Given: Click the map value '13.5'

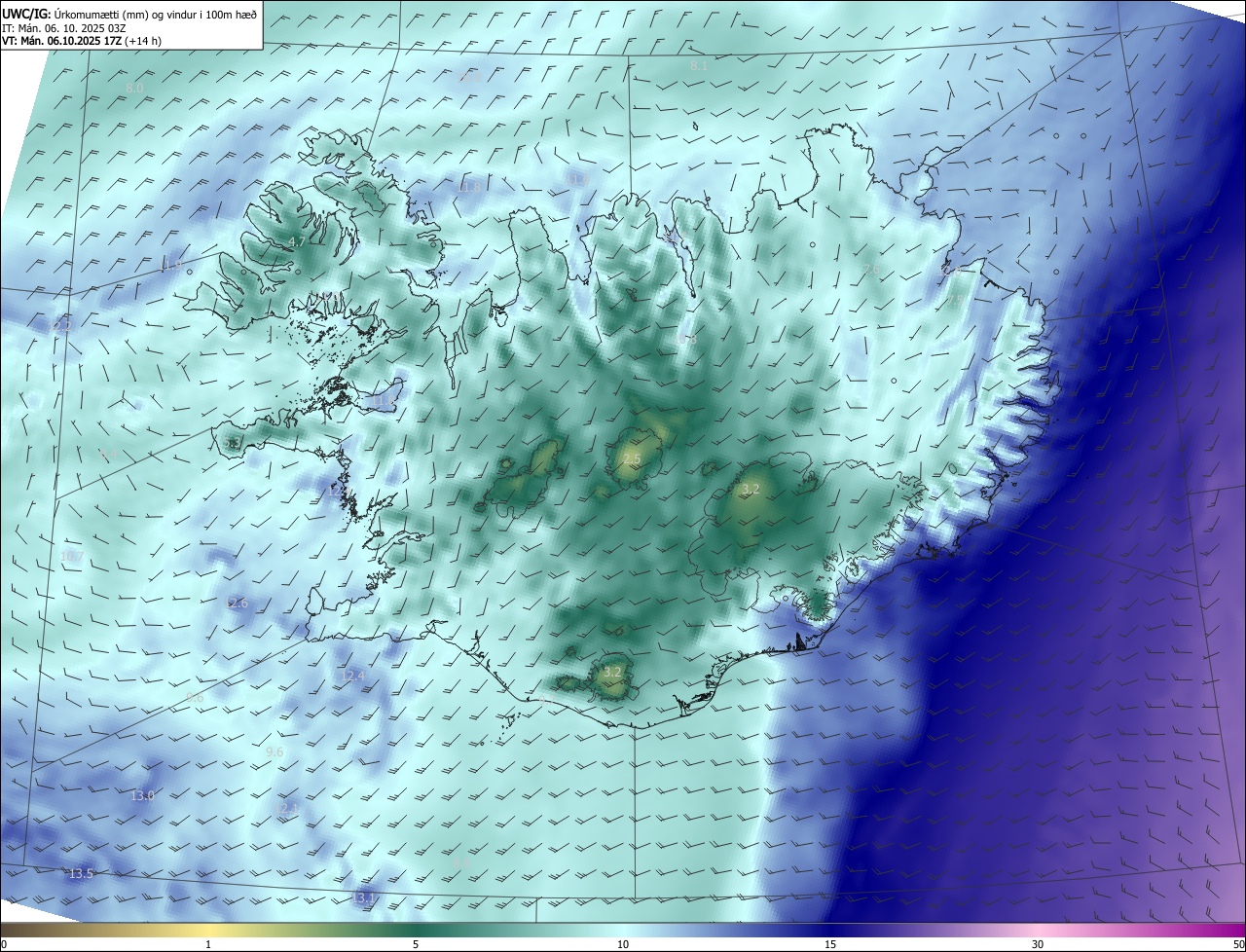Looking at the screenshot, I should click(x=81, y=874).
